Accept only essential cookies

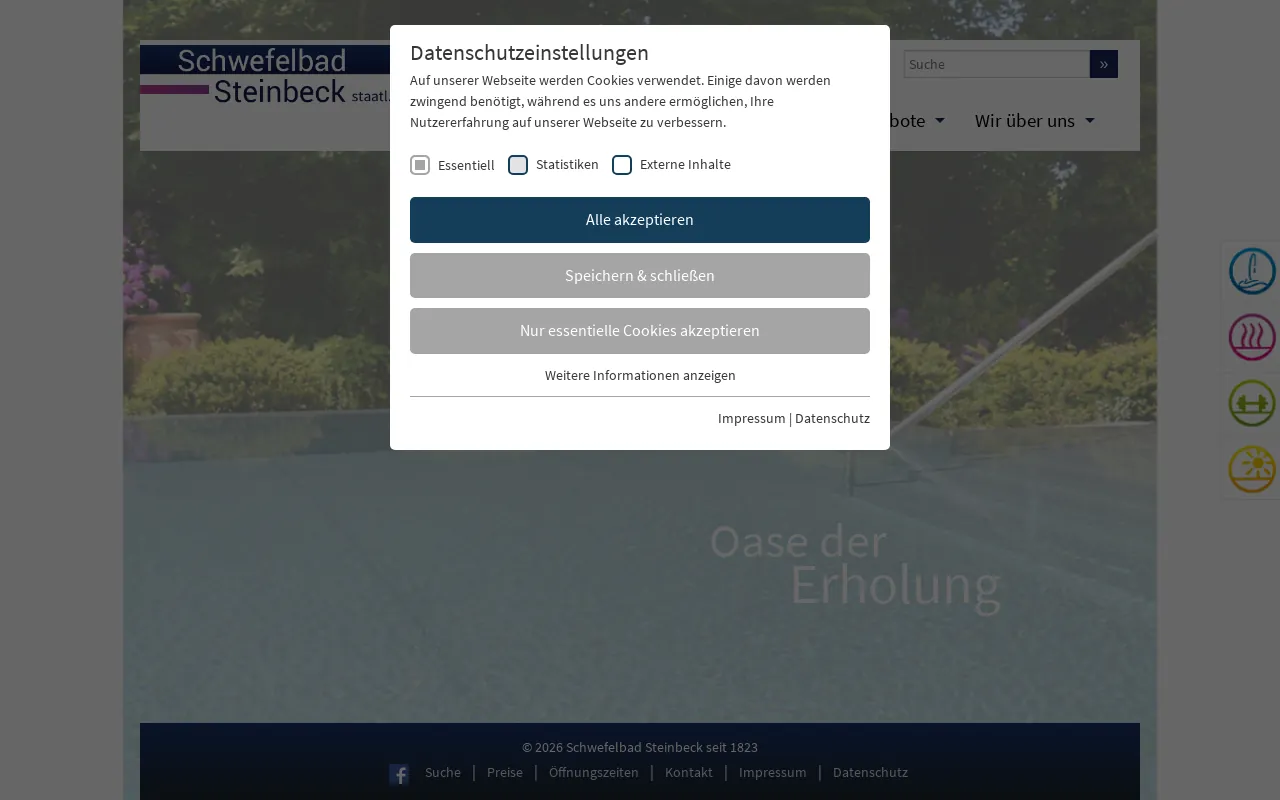(x=640, y=331)
